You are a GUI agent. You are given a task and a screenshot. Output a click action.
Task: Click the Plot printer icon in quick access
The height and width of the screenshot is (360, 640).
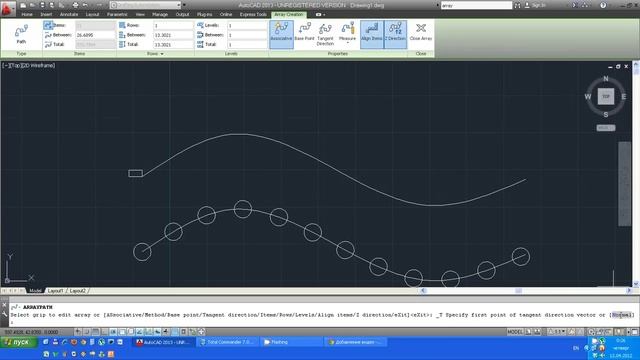(75, 5)
